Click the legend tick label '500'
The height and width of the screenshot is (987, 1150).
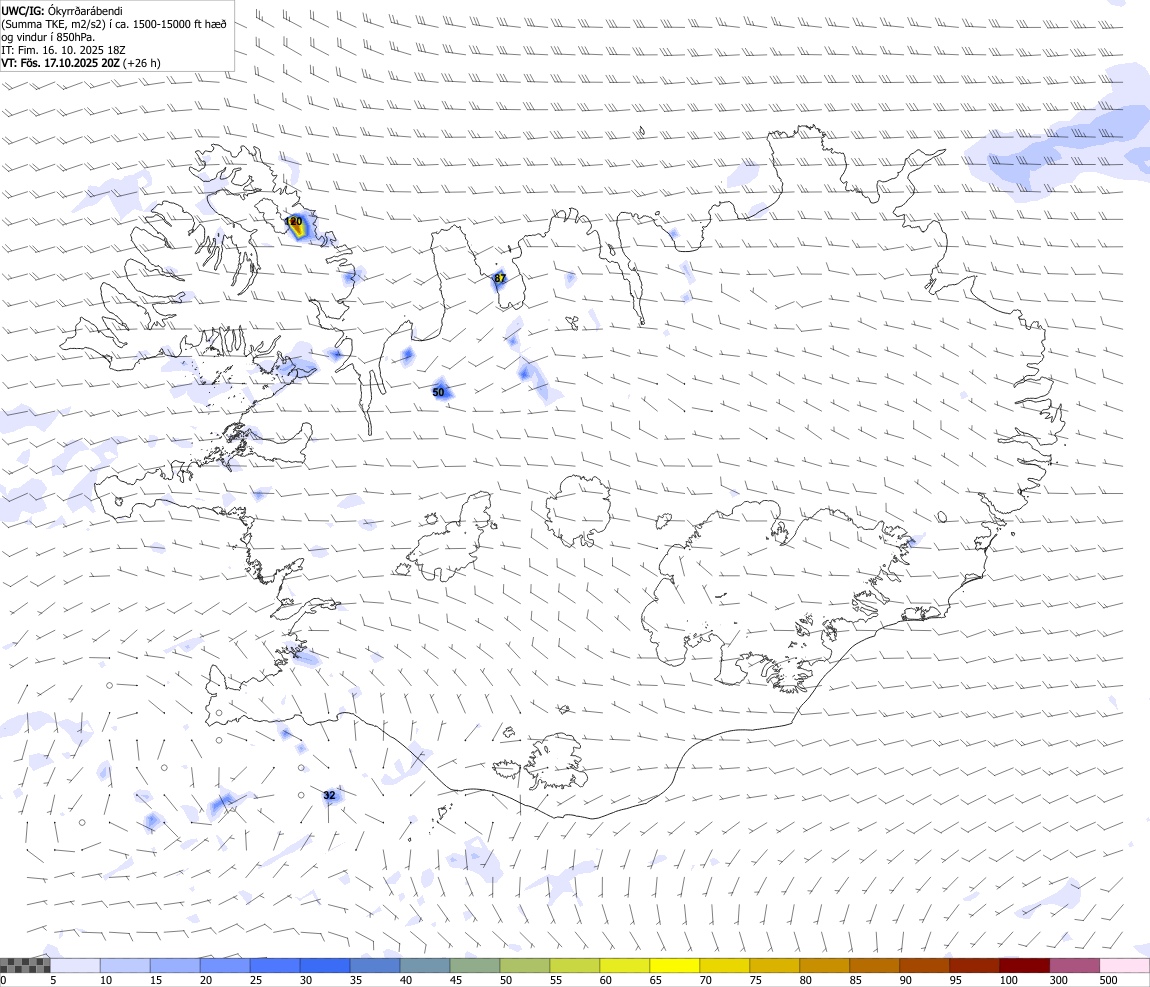click(x=1108, y=980)
